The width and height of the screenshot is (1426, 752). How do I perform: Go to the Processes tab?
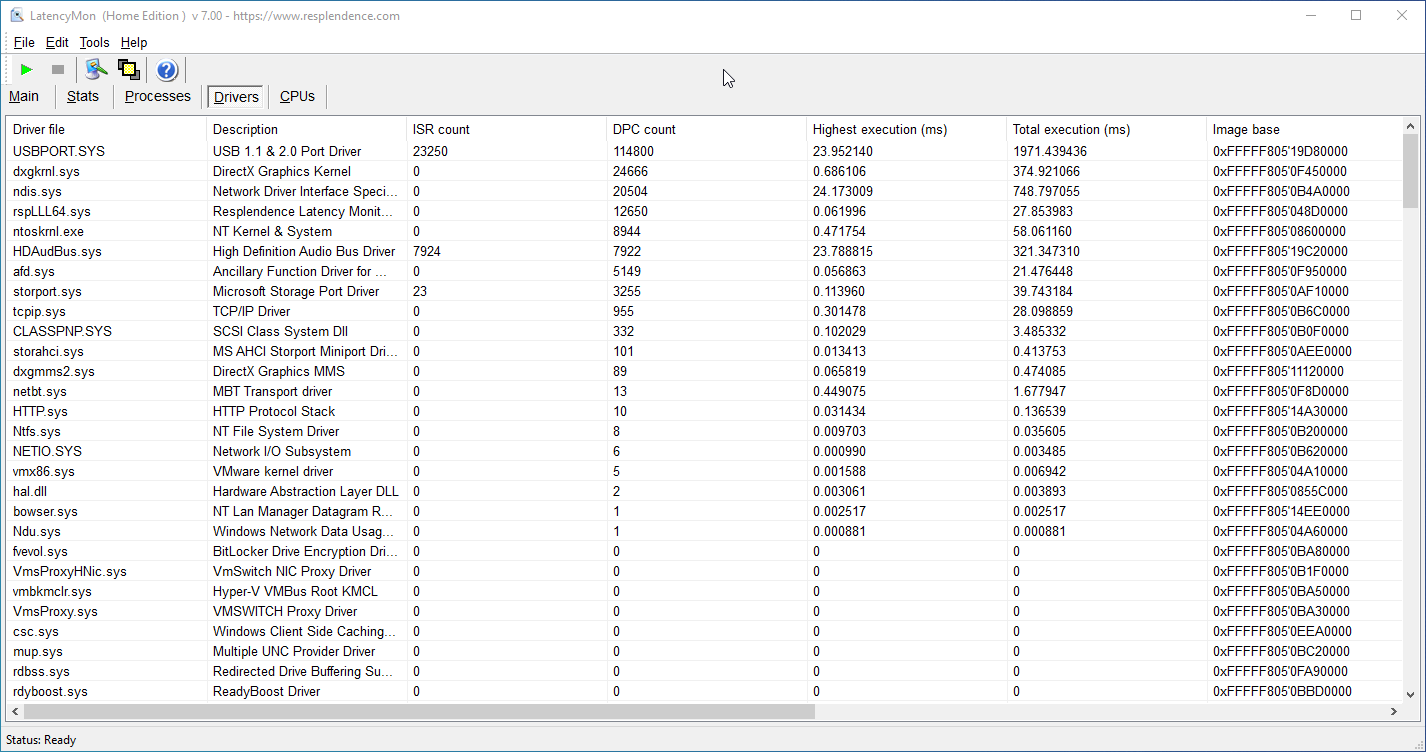[x=157, y=97]
